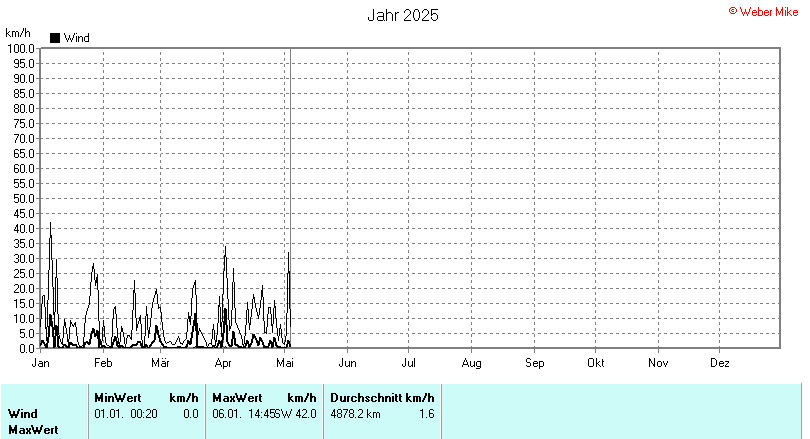Click the 20.0 y-axis value
Viewport: 810px width, 439px height.
23,289
